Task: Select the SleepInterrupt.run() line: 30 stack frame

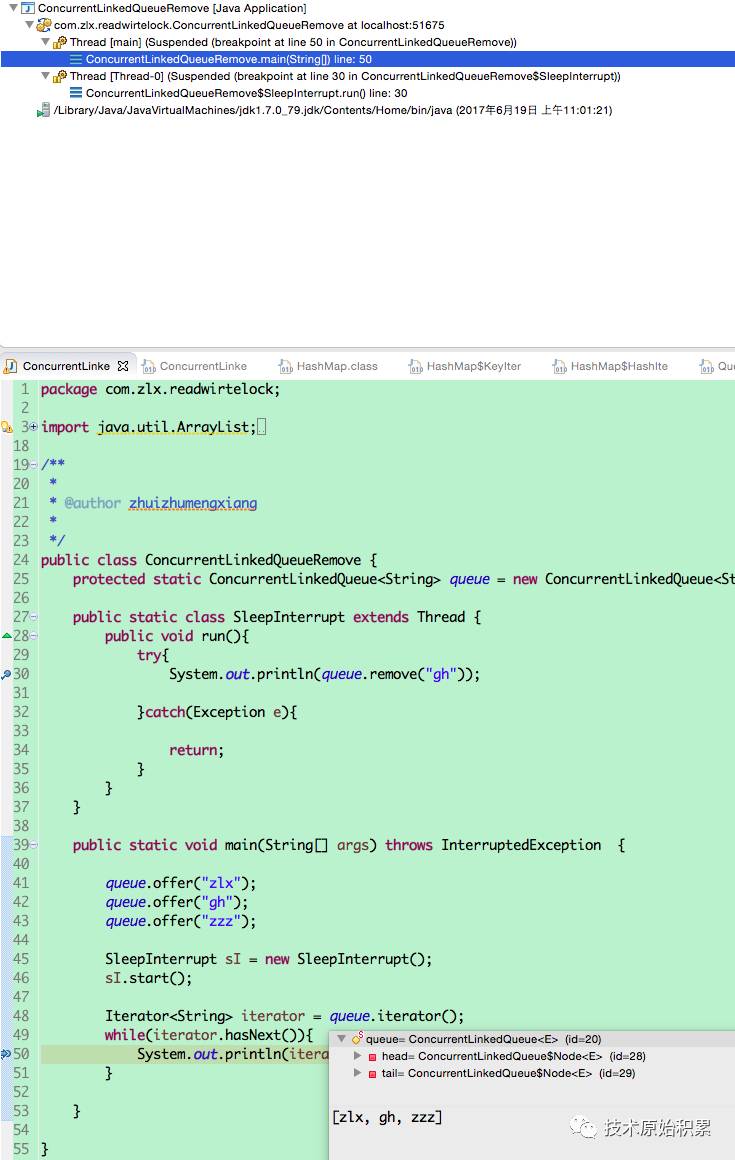Action: tap(246, 93)
